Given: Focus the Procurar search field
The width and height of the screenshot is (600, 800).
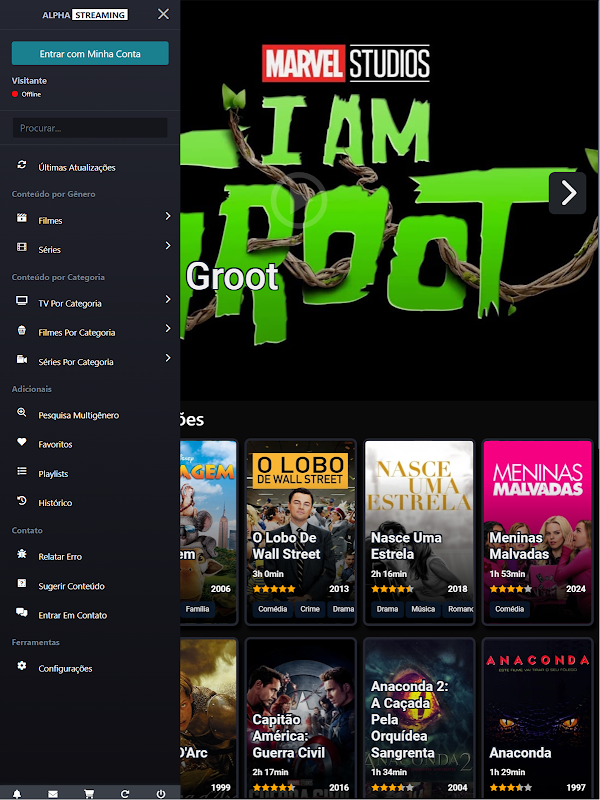Looking at the screenshot, I should click(x=90, y=128).
